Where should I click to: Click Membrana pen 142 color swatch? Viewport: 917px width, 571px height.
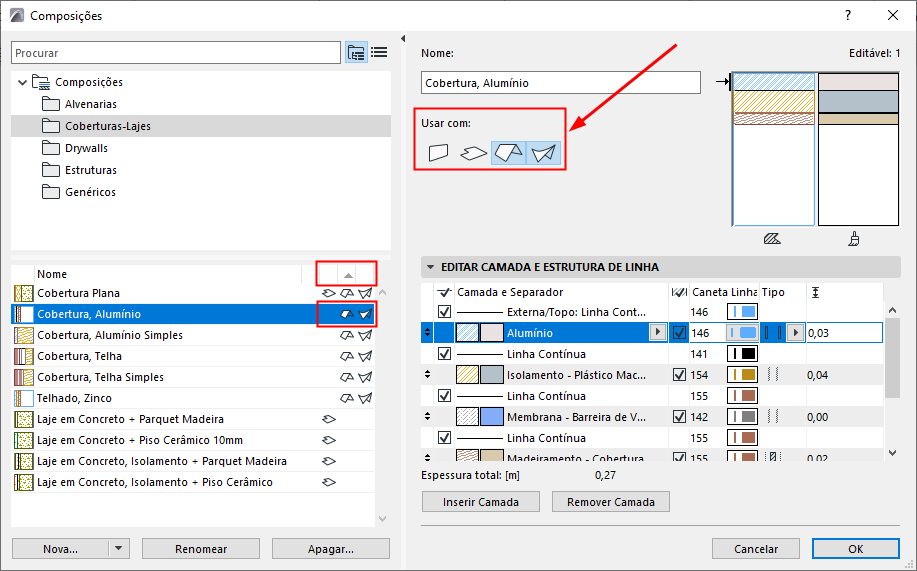[x=742, y=417]
